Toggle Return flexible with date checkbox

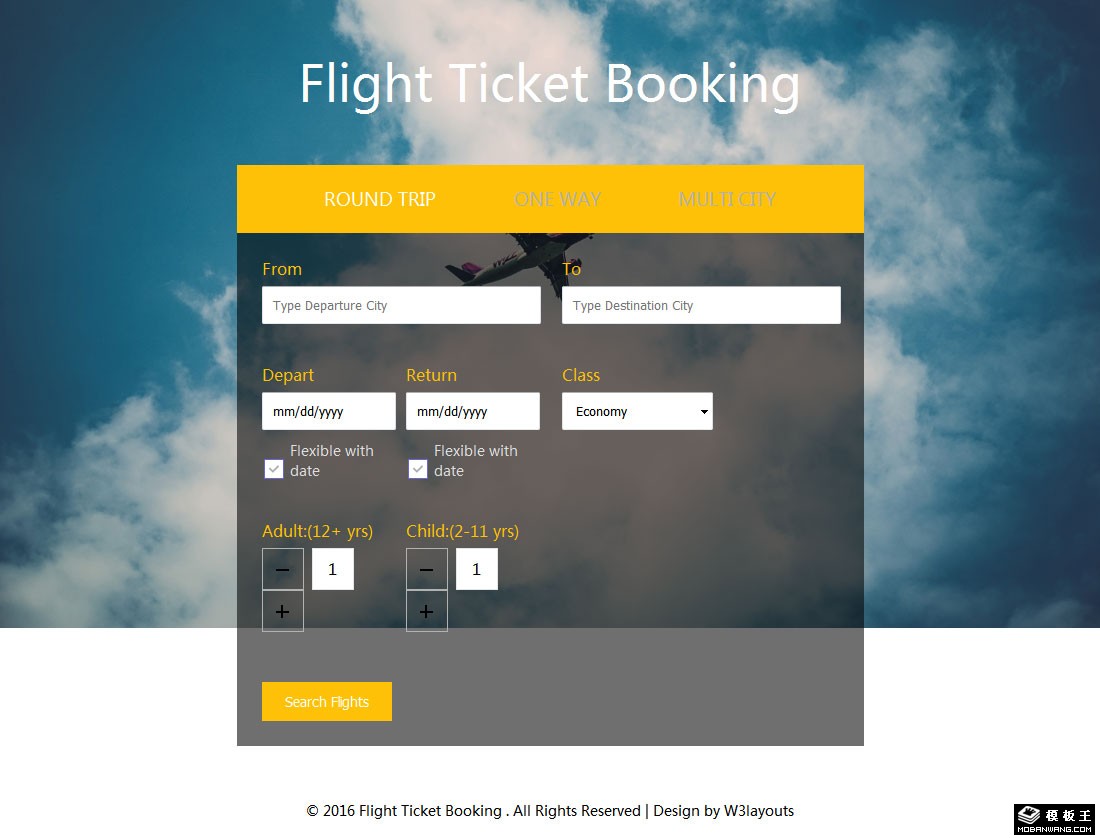[418, 469]
